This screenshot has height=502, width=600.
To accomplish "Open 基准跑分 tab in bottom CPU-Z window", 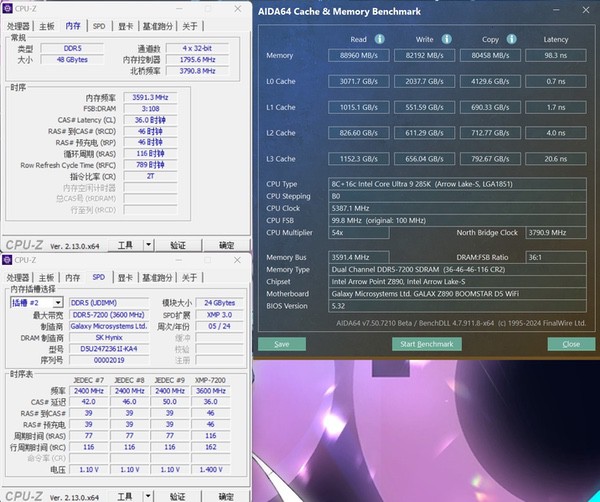I will [157, 277].
